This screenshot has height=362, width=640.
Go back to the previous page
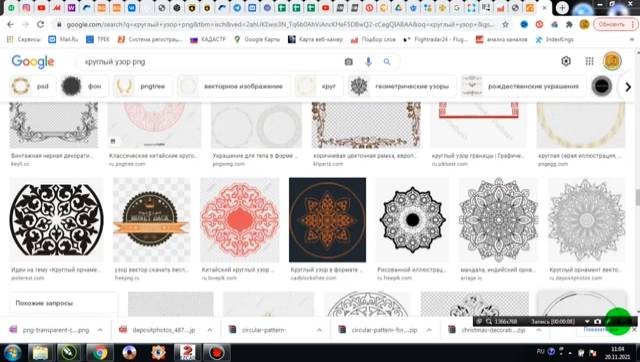pyautogui.click(x=10, y=24)
